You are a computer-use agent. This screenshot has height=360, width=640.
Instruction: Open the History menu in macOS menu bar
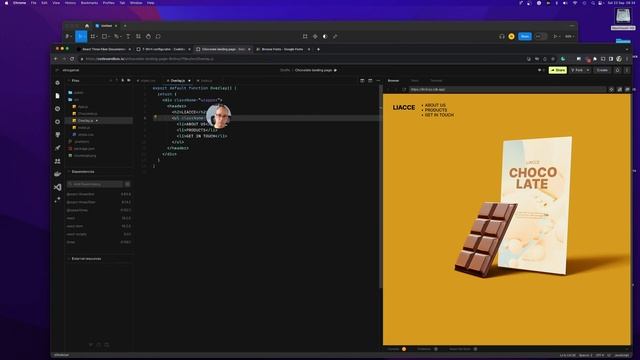coord(70,3)
